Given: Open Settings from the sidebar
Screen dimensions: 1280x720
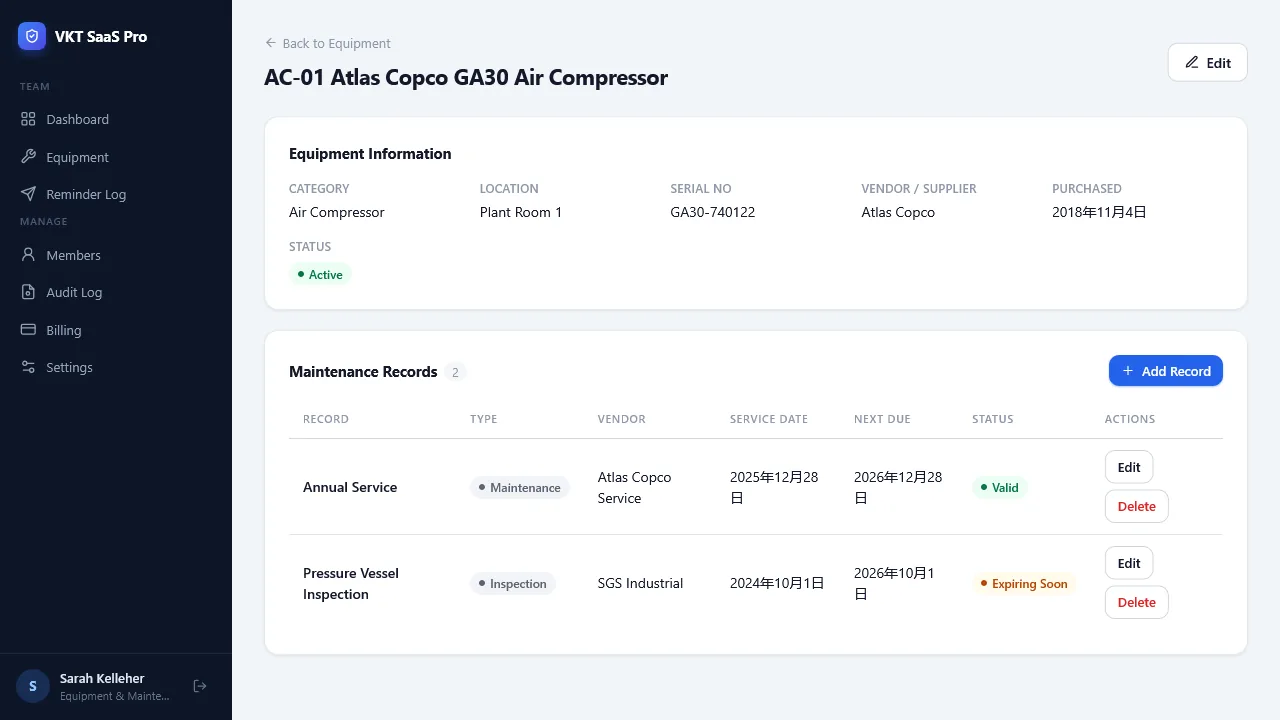Looking at the screenshot, I should 116,367.
